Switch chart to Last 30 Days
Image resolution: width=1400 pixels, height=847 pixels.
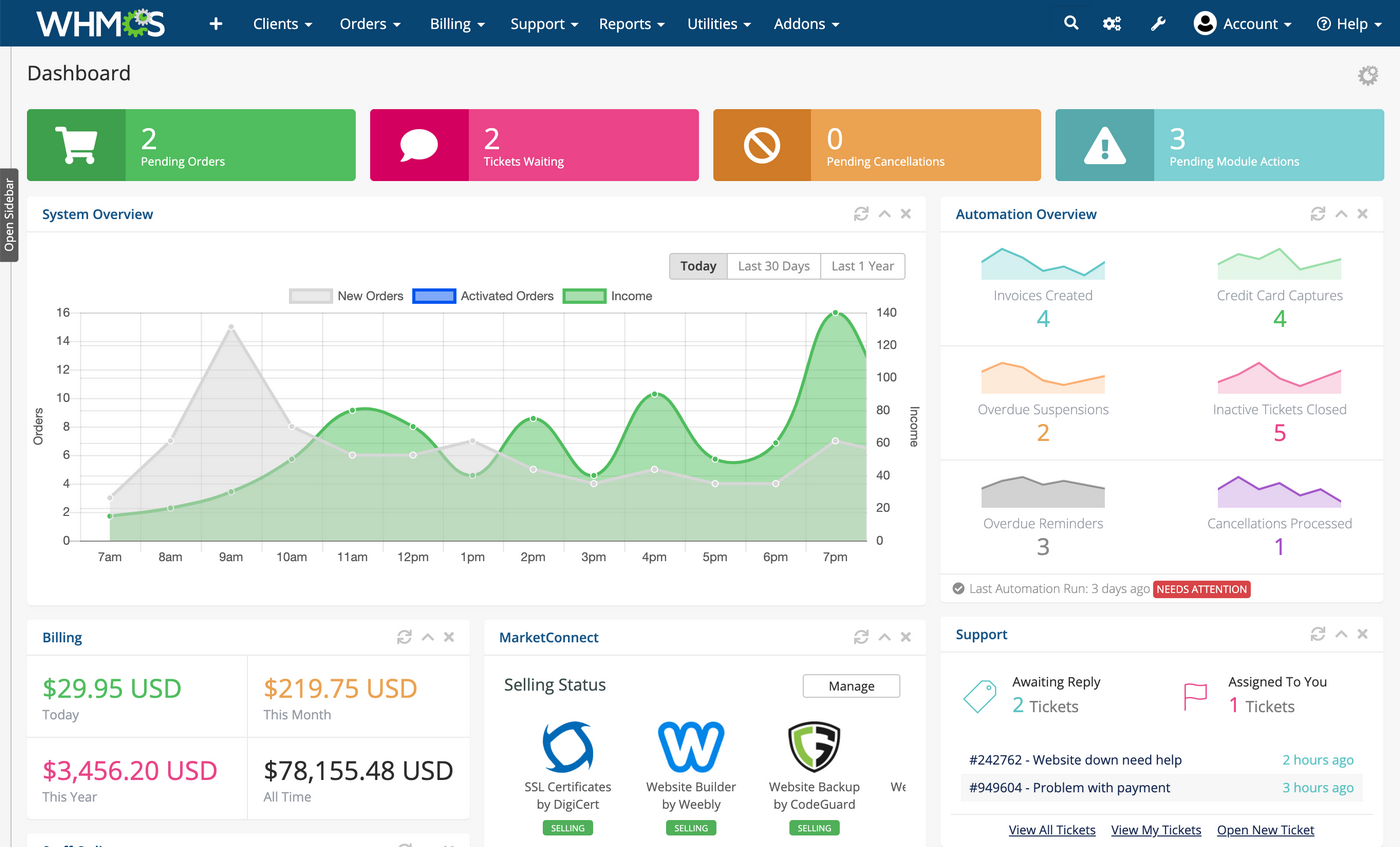tap(773, 266)
